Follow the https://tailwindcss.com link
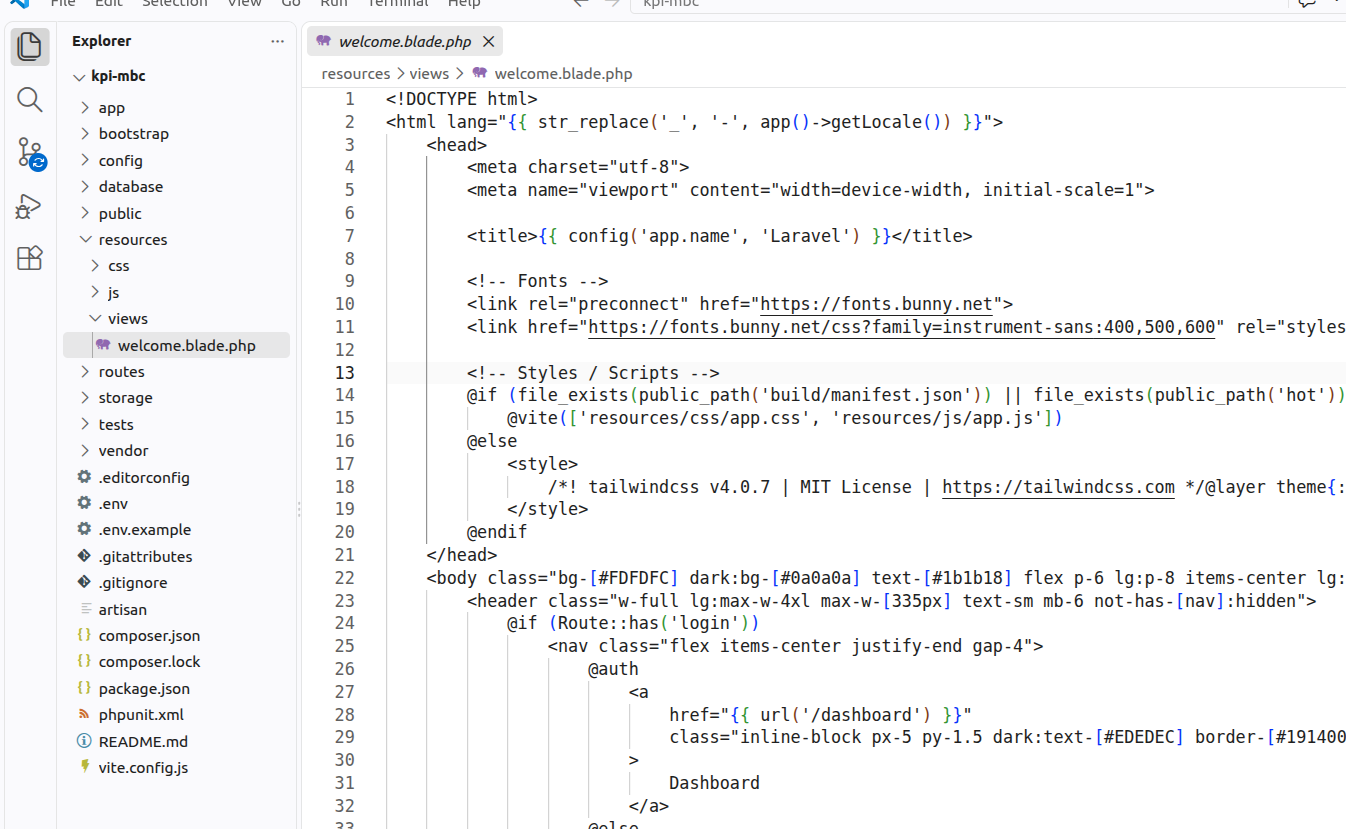Image resolution: width=1346 pixels, height=829 pixels. [x=1059, y=487]
